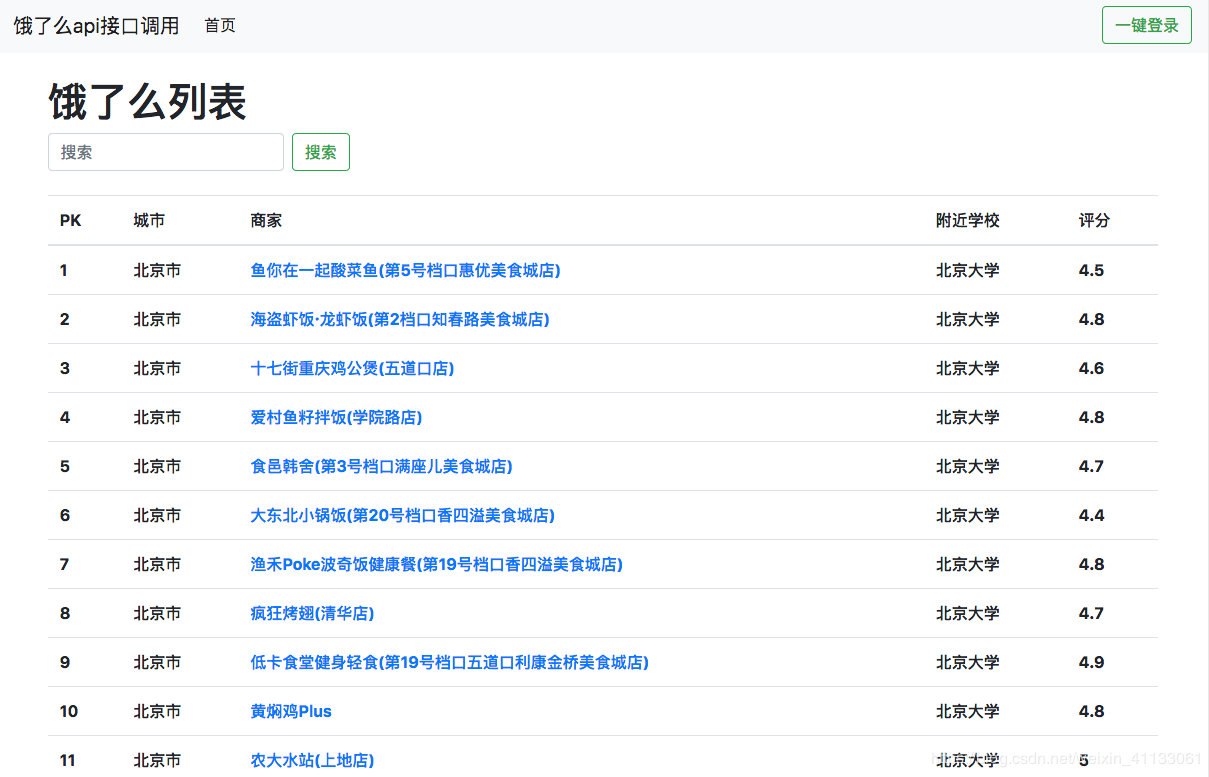Screen dimensions: 1209x777
Task: Click the 商家 column header
Action: coord(266,220)
